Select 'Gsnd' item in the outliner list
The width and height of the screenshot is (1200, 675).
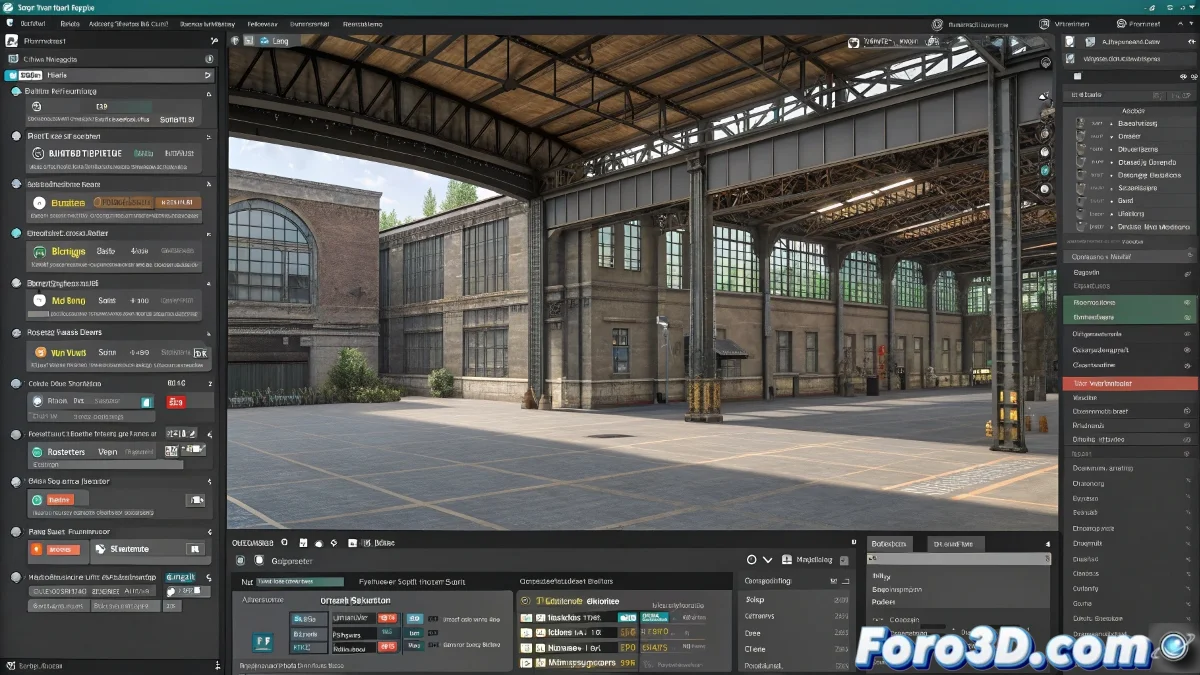pos(1126,200)
